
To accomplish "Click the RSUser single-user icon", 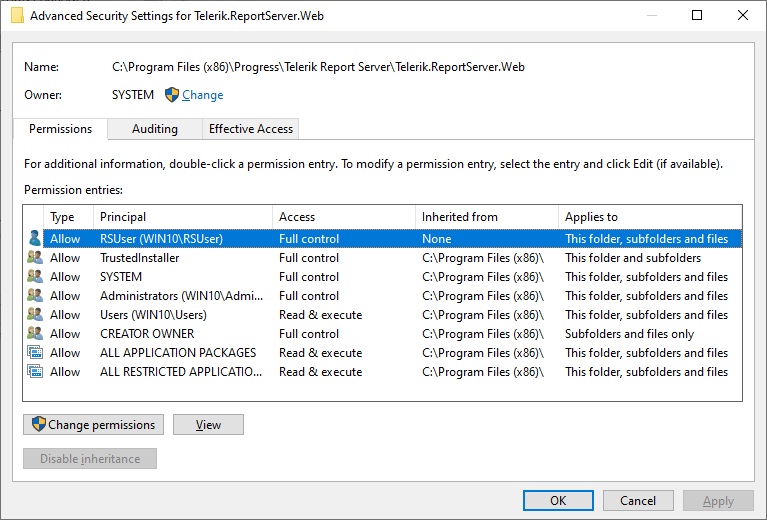I will 34,238.
